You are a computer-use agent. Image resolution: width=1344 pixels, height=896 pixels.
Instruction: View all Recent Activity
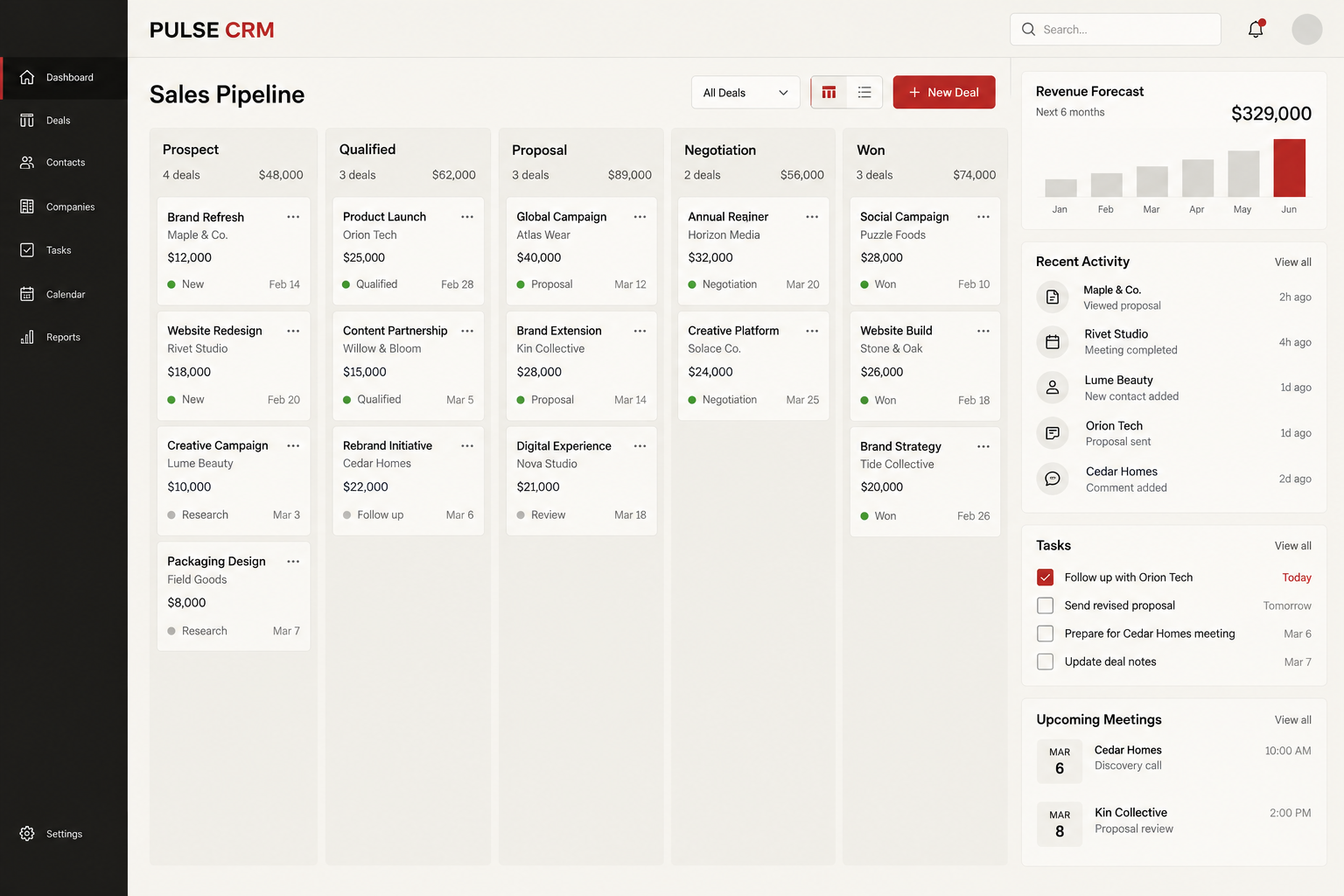pyautogui.click(x=1292, y=262)
